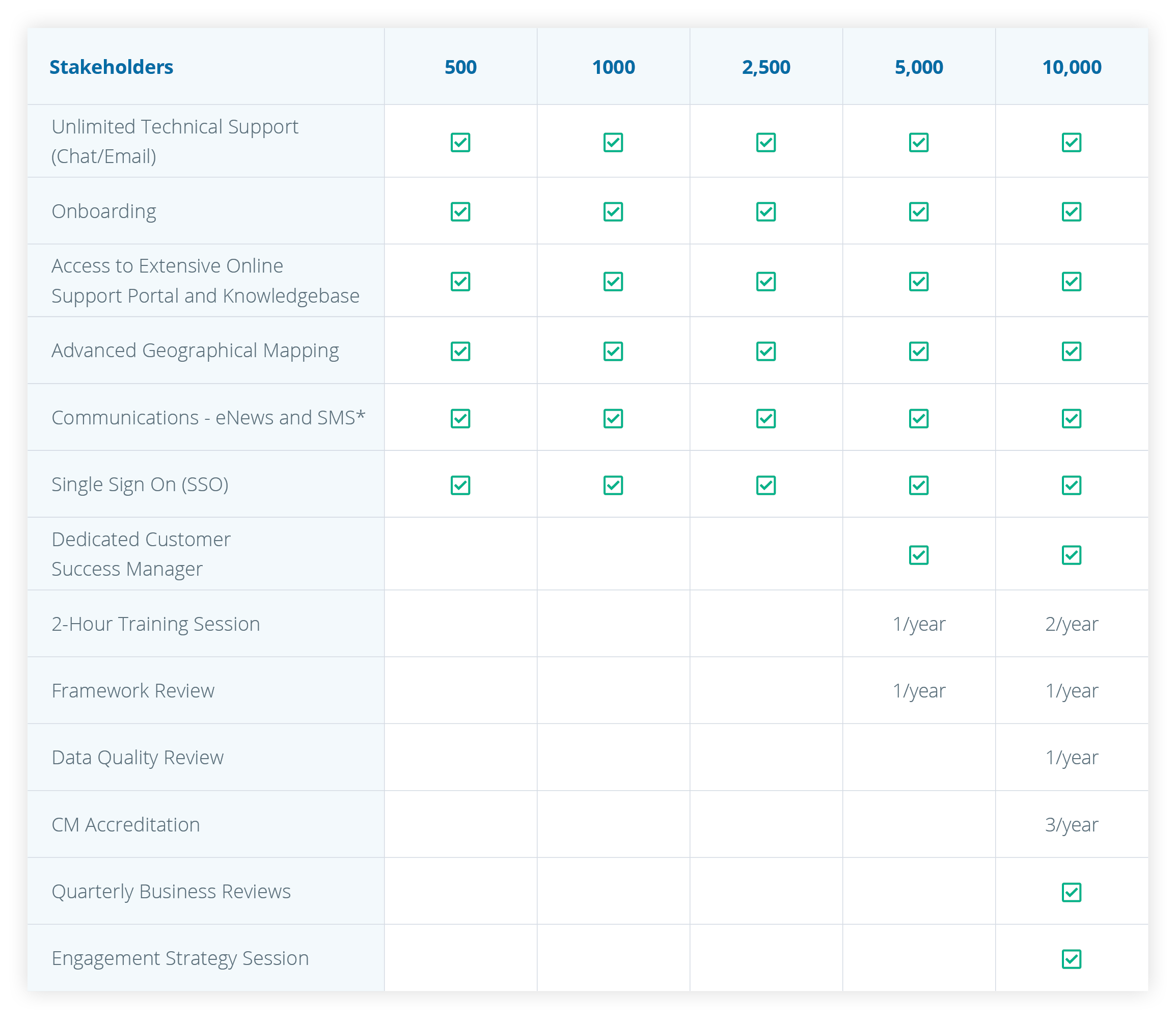
Task: Click Support Portal checkmark under 500
Action: click(460, 281)
